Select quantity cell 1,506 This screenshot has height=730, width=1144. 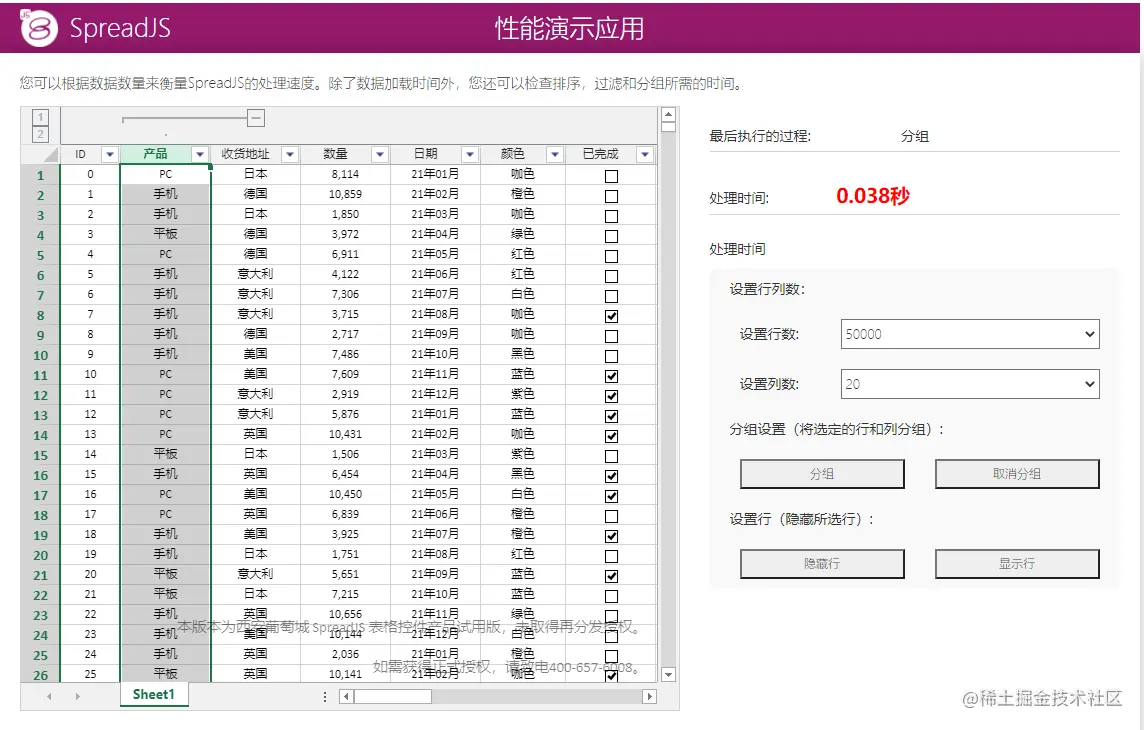(x=345, y=454)
